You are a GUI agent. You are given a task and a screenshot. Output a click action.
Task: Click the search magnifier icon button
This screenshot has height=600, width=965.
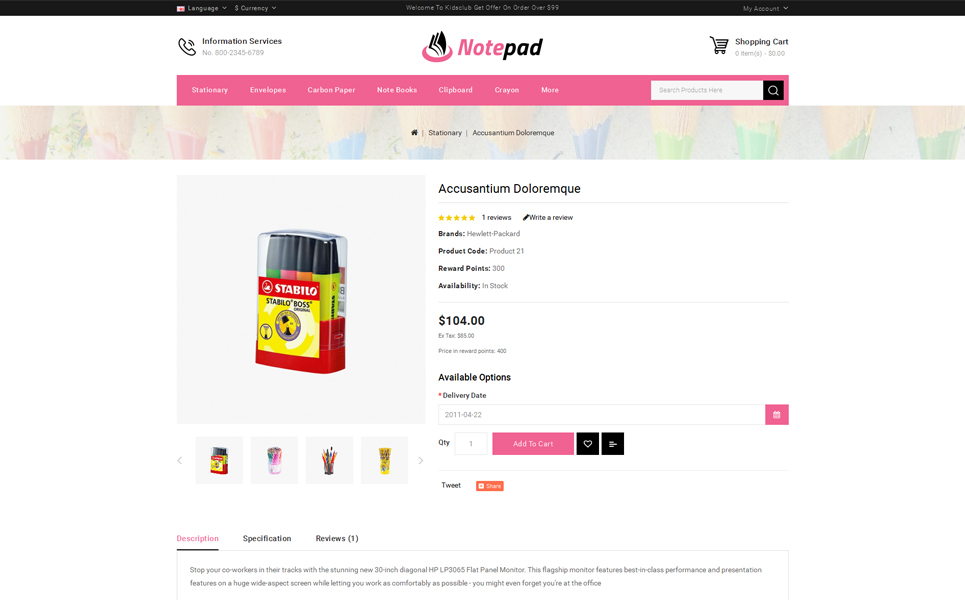773,90
